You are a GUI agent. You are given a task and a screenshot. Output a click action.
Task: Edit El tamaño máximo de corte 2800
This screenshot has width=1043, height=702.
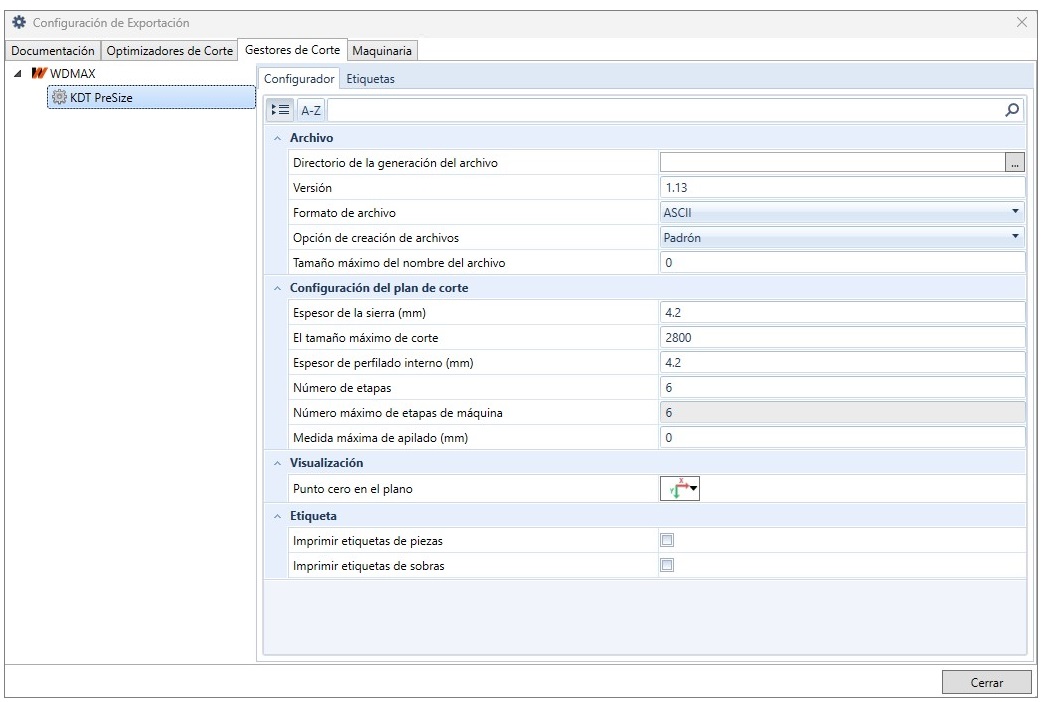point(842,337)
